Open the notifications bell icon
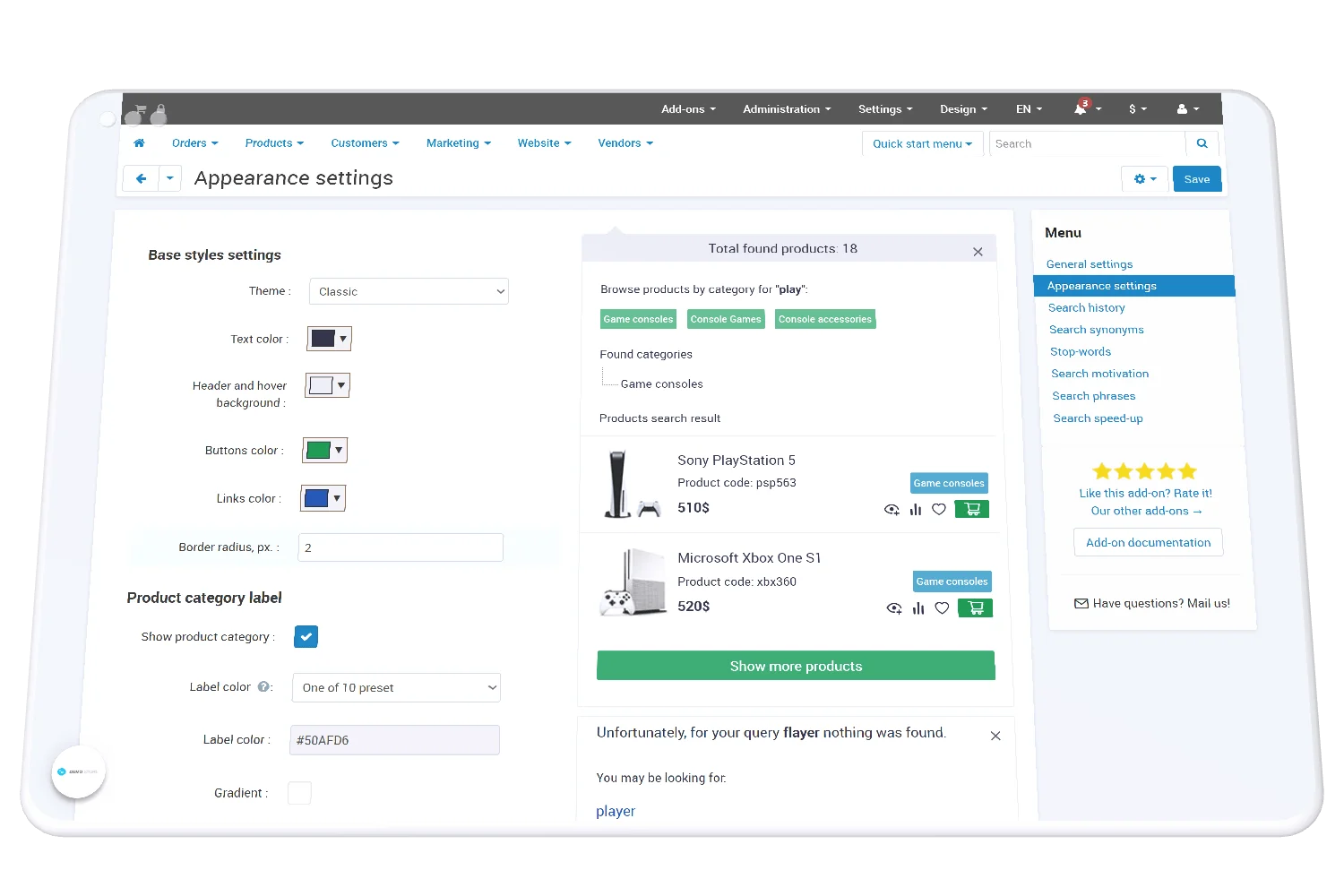 click(1081, 109)
